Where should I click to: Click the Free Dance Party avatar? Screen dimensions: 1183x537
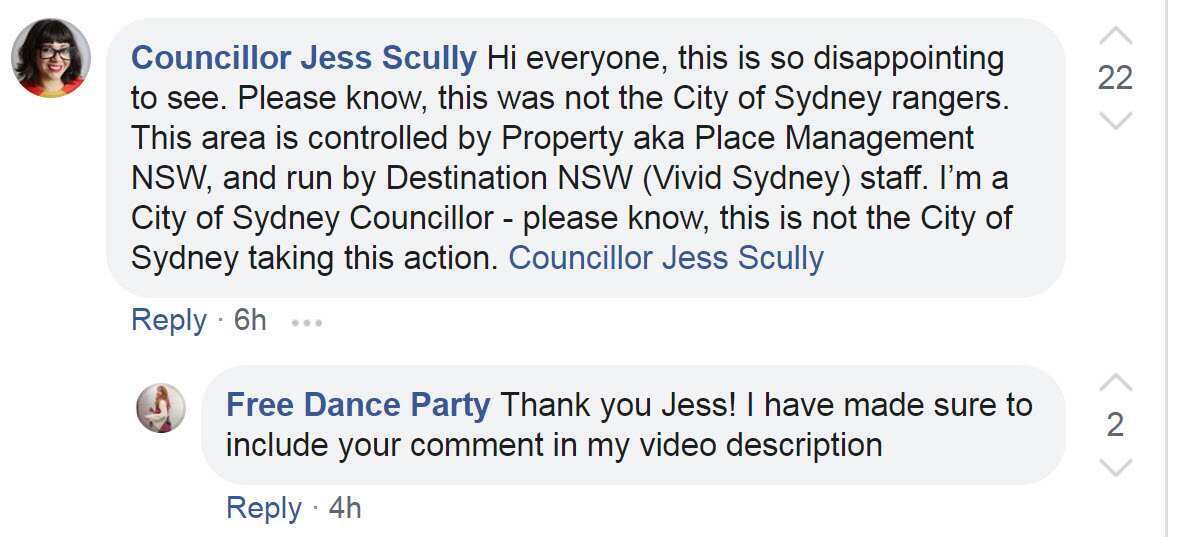tap(160, 407)
